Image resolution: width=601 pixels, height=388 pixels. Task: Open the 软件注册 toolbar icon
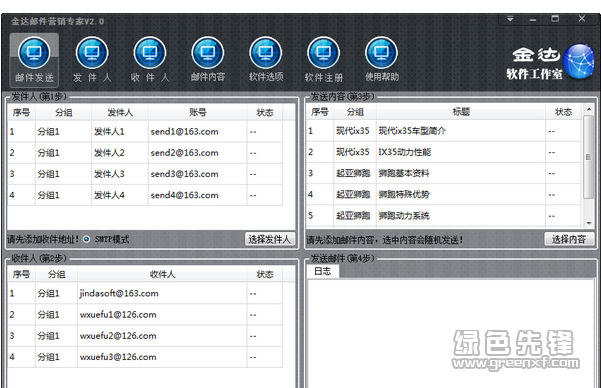tap(323, 59)
